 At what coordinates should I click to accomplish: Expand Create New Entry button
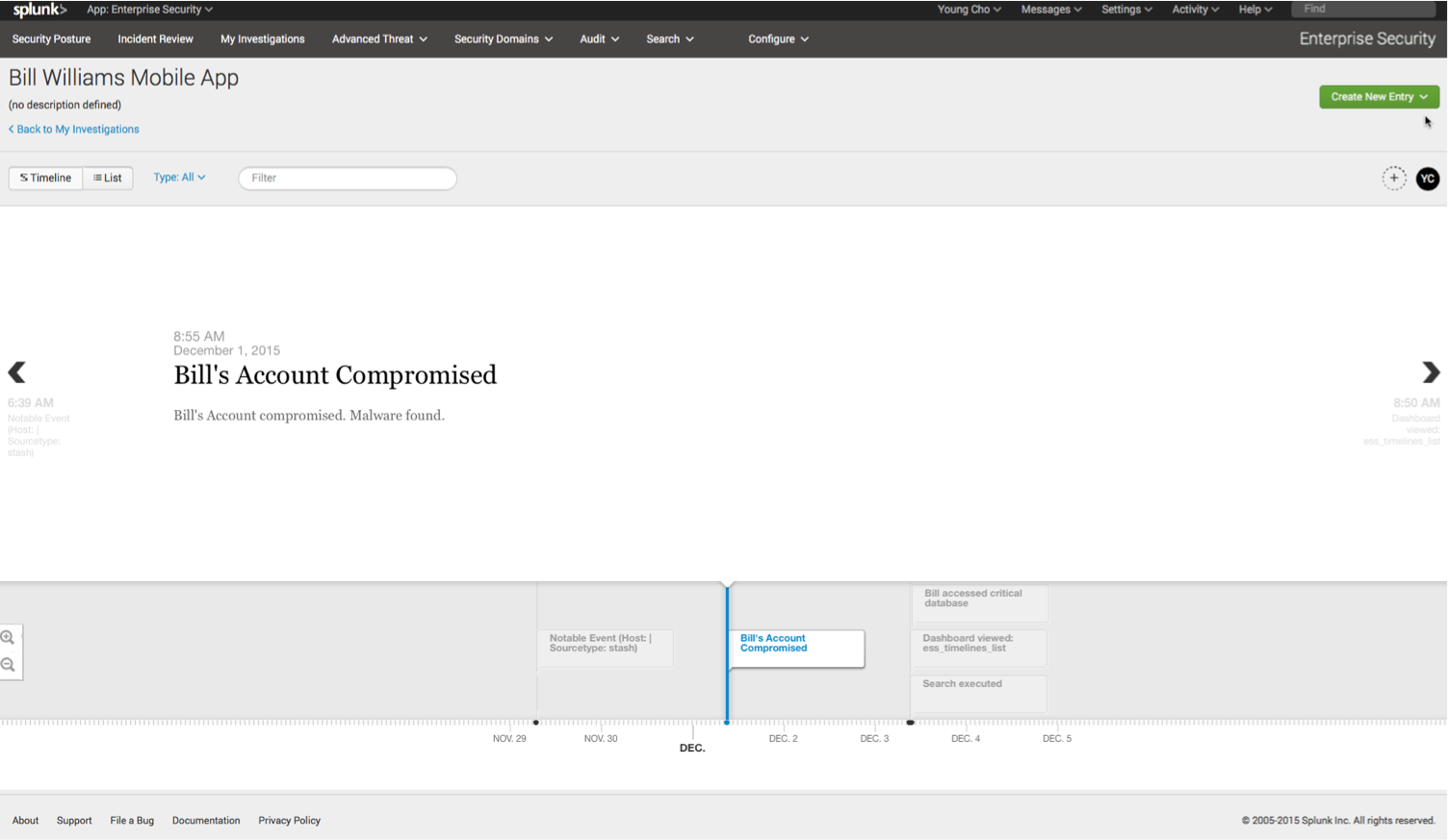[1379, 96]
